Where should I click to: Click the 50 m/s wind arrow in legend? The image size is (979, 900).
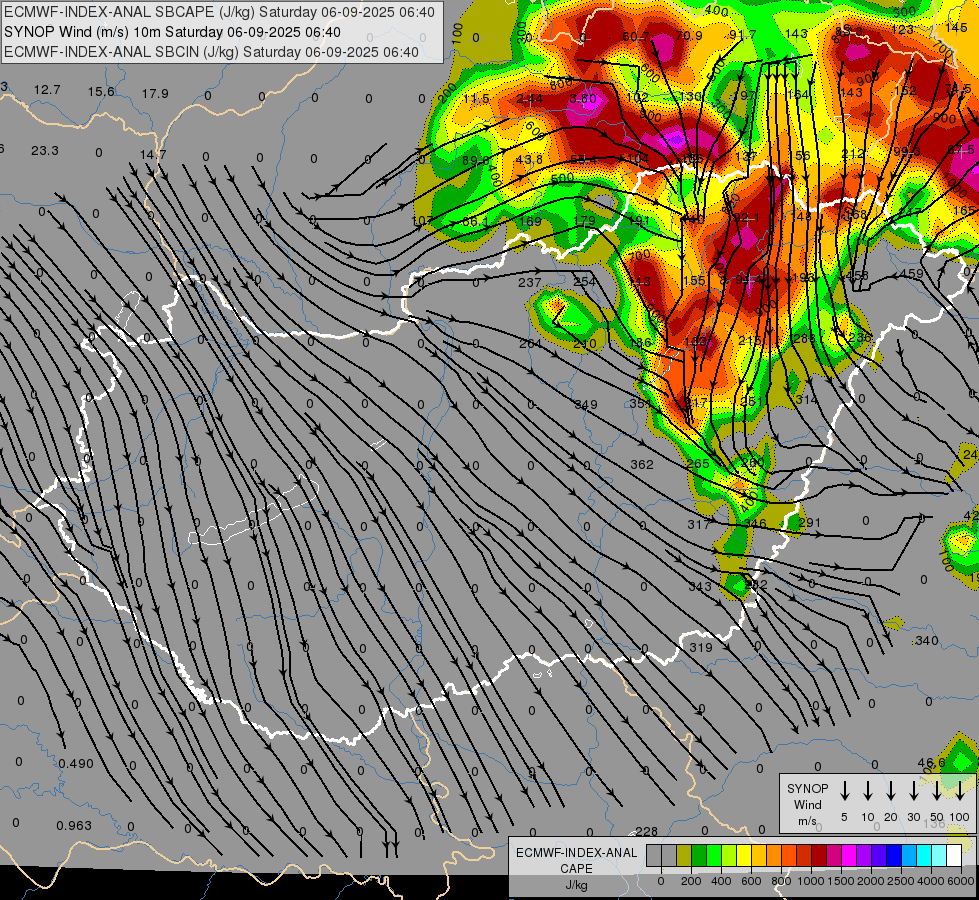pyautogui.click(x=937, y=790)
